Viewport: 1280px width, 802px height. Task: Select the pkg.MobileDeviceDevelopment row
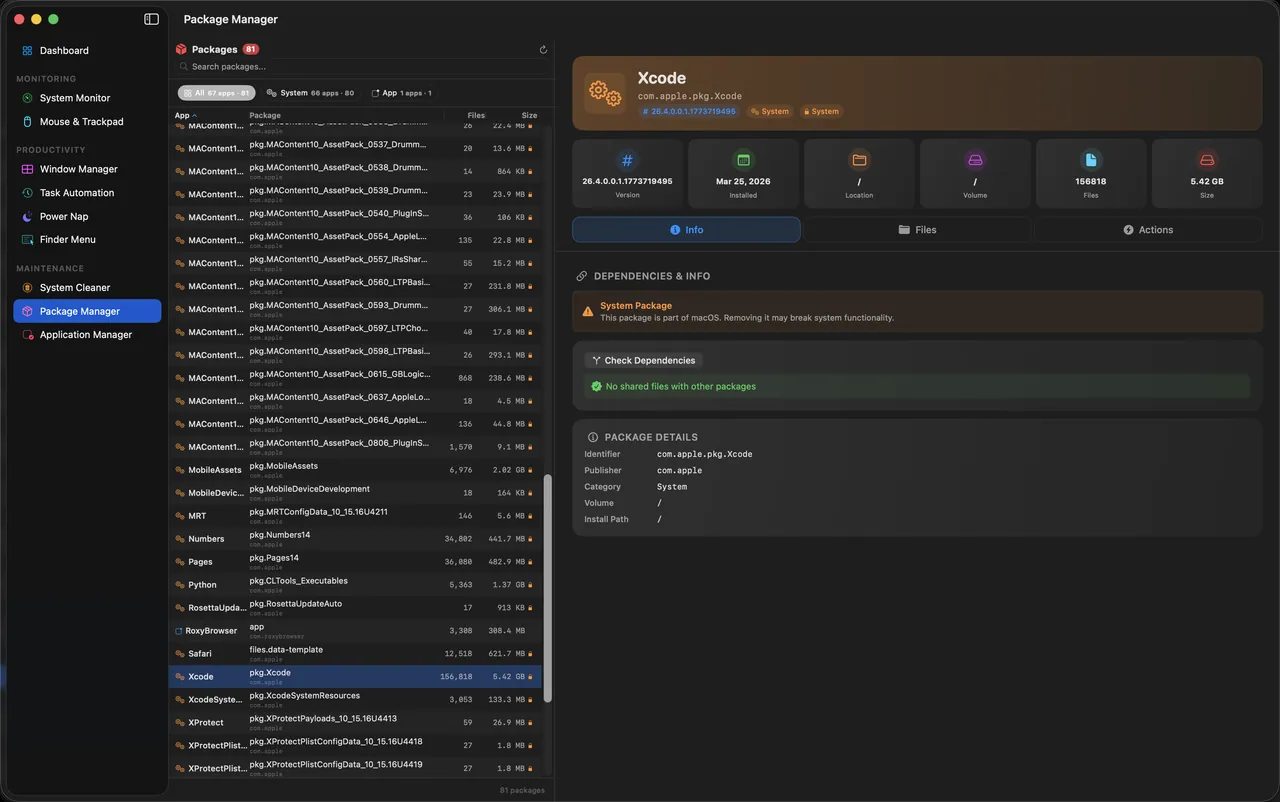click(x=355, y=493)
